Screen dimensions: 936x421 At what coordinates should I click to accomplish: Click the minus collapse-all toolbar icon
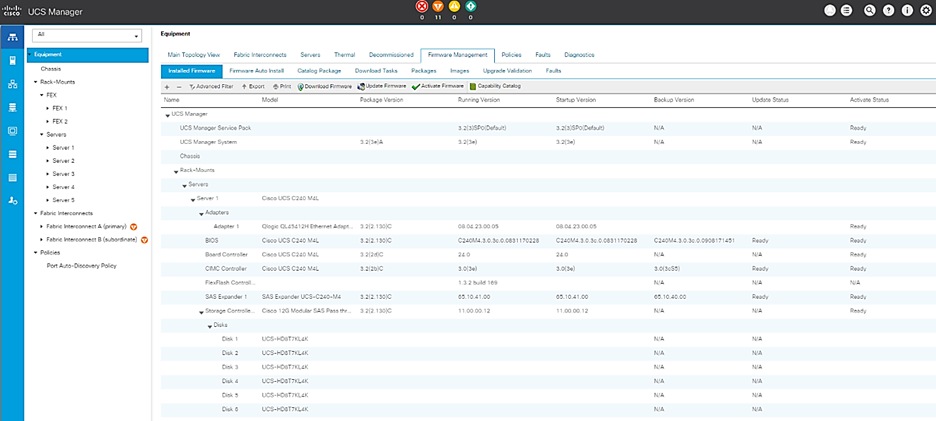click(x=179, y=87)
